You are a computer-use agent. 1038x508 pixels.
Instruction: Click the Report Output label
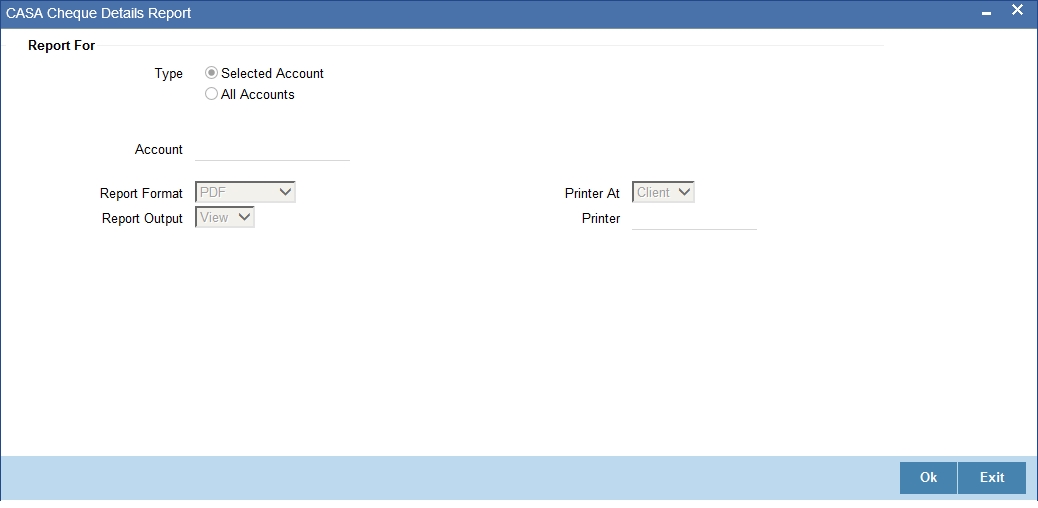(x=142, y=219)
